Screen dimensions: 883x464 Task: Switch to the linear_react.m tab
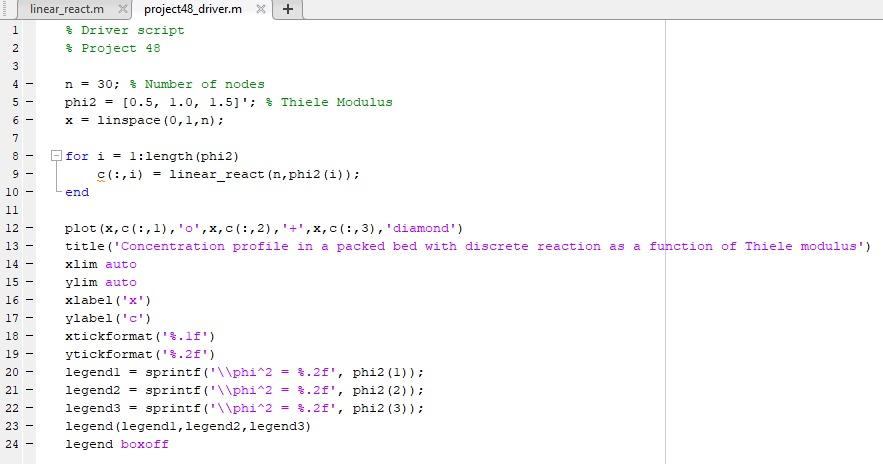67,9
